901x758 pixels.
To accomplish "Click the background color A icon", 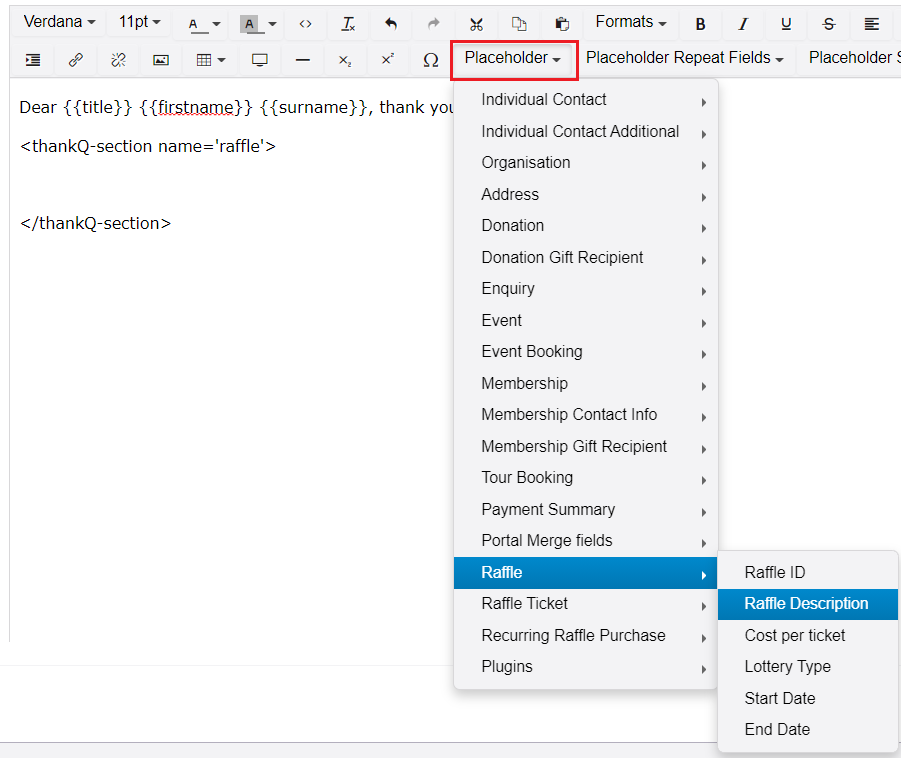I will pyautogui.click(x=249, y=24).
